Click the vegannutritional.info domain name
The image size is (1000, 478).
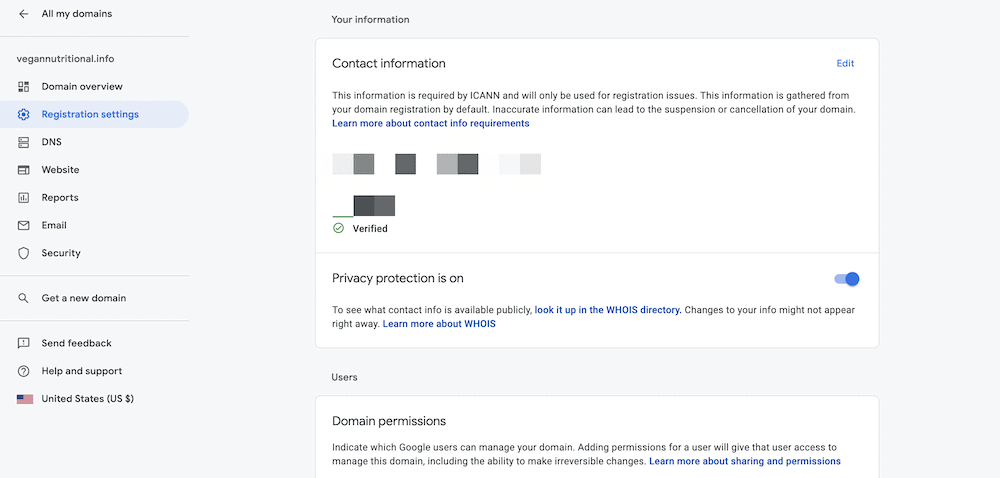(x=65, y=59)
